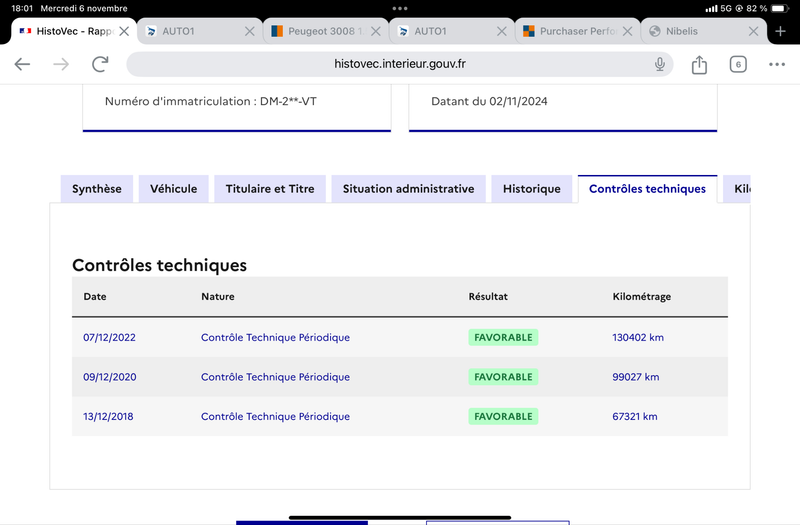
Task: Open the Synthèse section tab
Action: pyautogui.click(x=97, y=189)
